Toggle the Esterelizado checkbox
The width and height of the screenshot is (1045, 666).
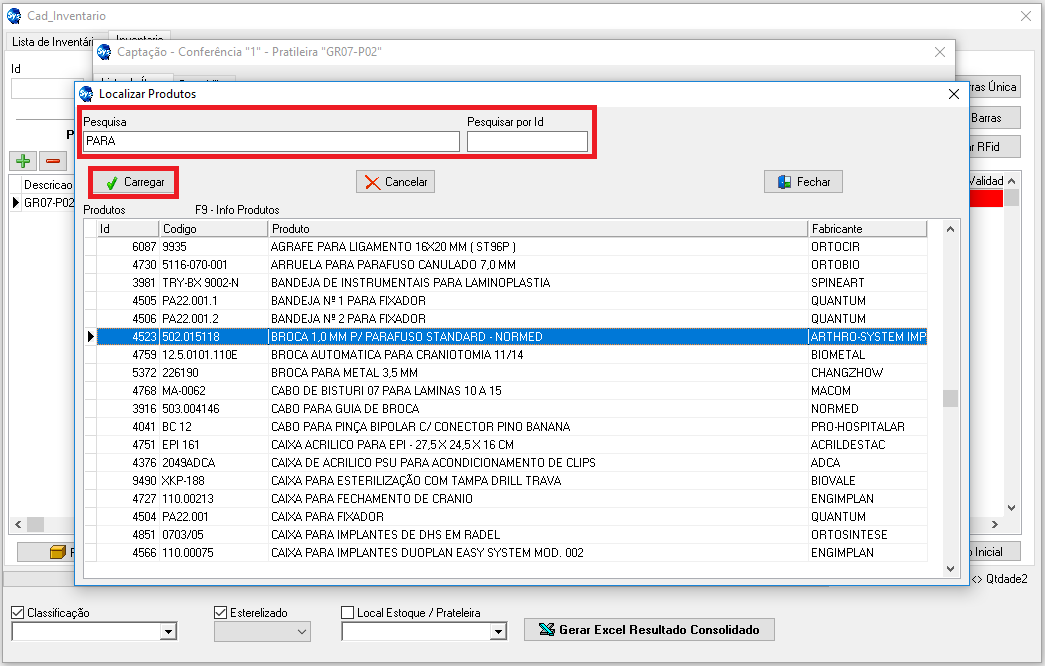pyautogui.click(x=221, y=612)
